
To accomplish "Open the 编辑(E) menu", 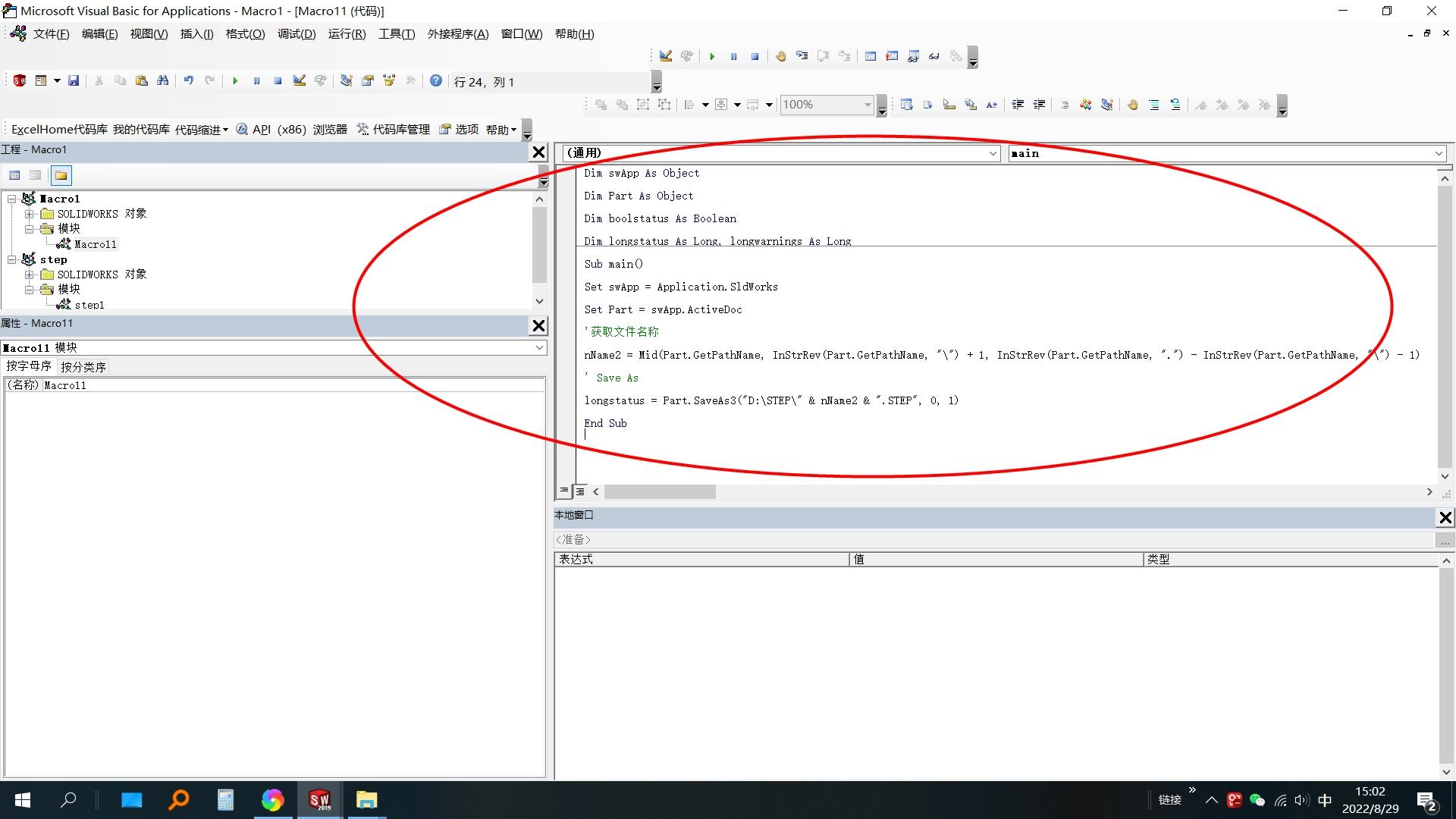I will click(99, 34).
